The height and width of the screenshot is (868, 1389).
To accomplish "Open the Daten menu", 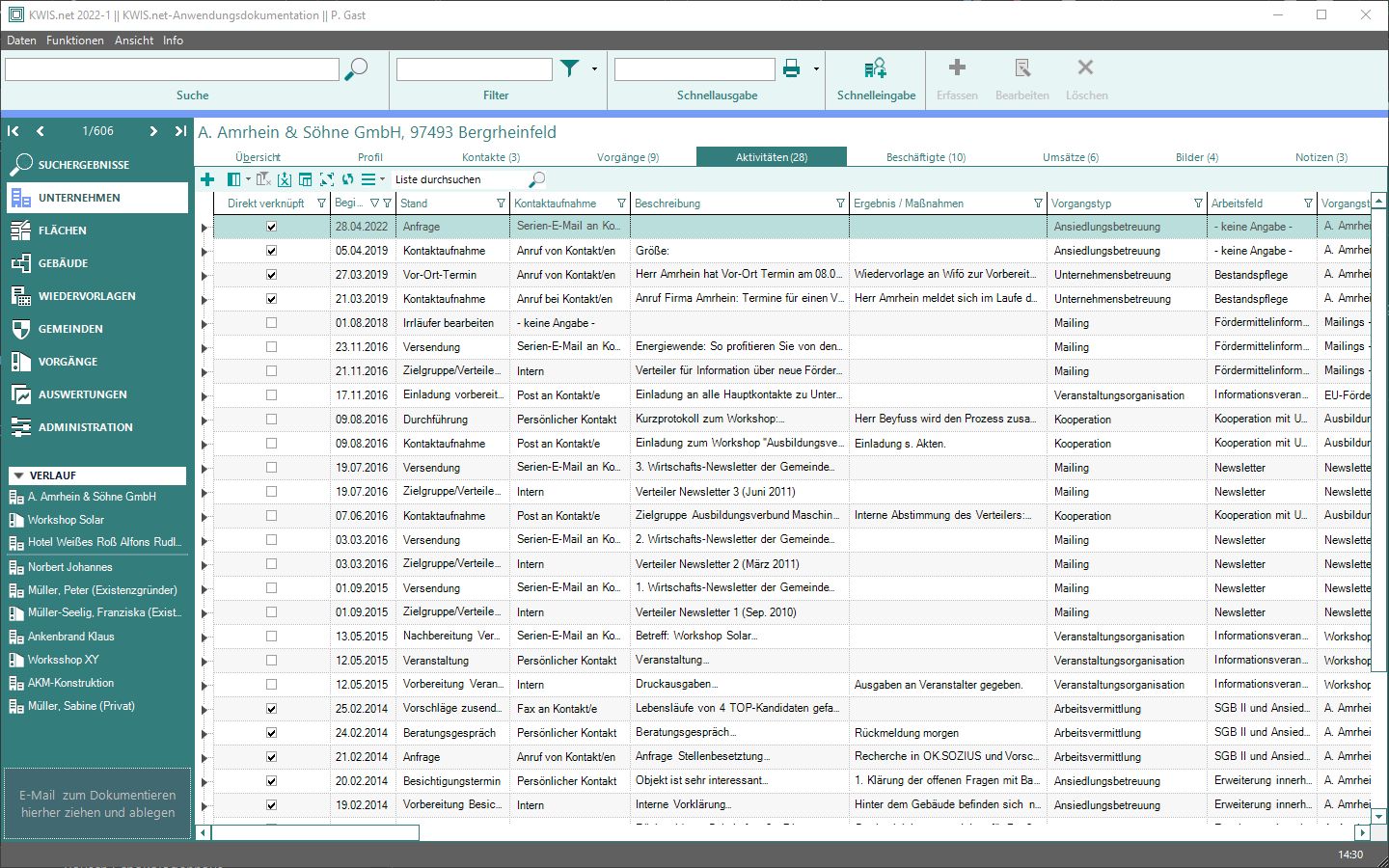I will (x=21, y=41).
